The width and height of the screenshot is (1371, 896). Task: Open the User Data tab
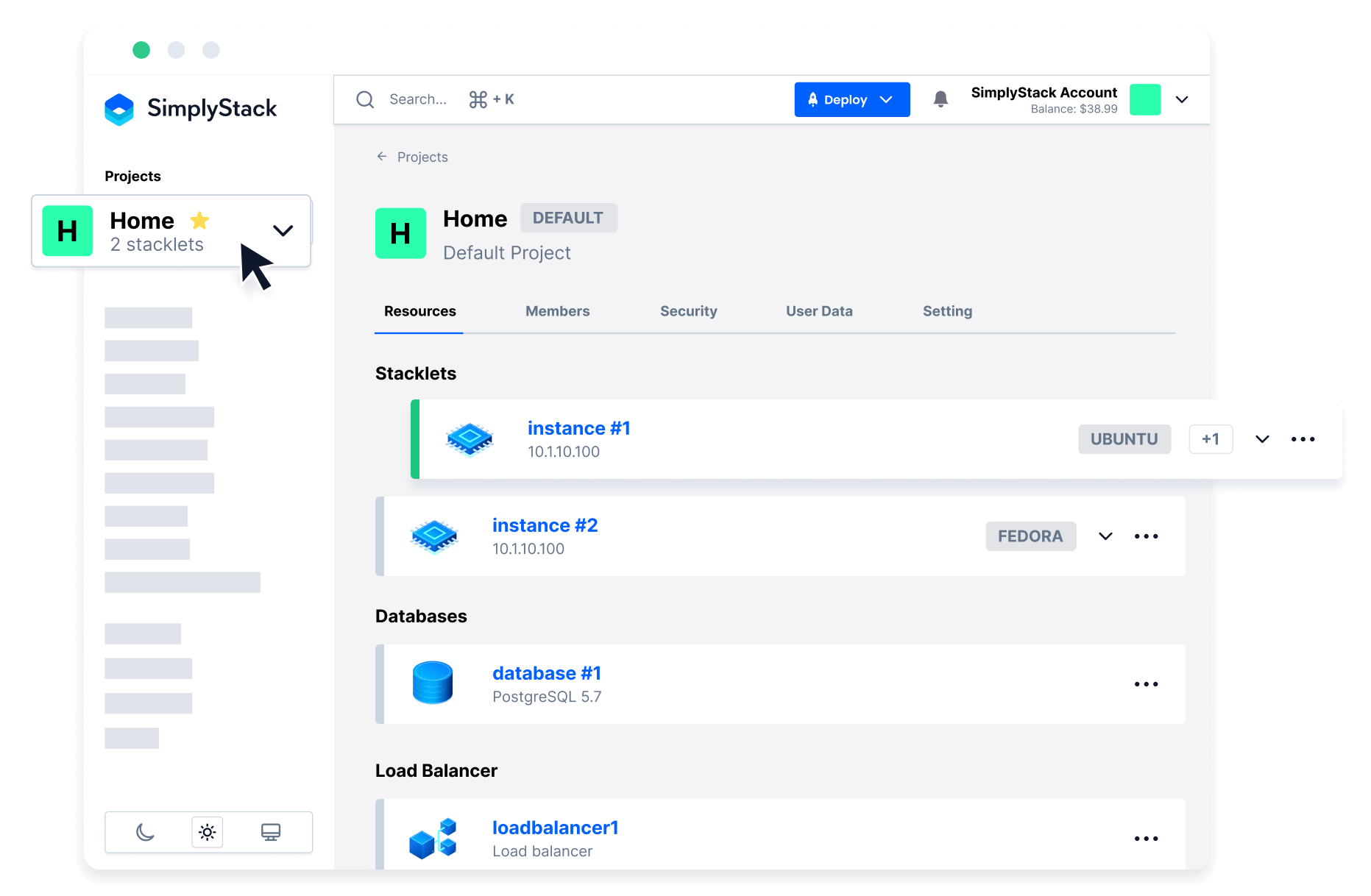click(819, 311)
